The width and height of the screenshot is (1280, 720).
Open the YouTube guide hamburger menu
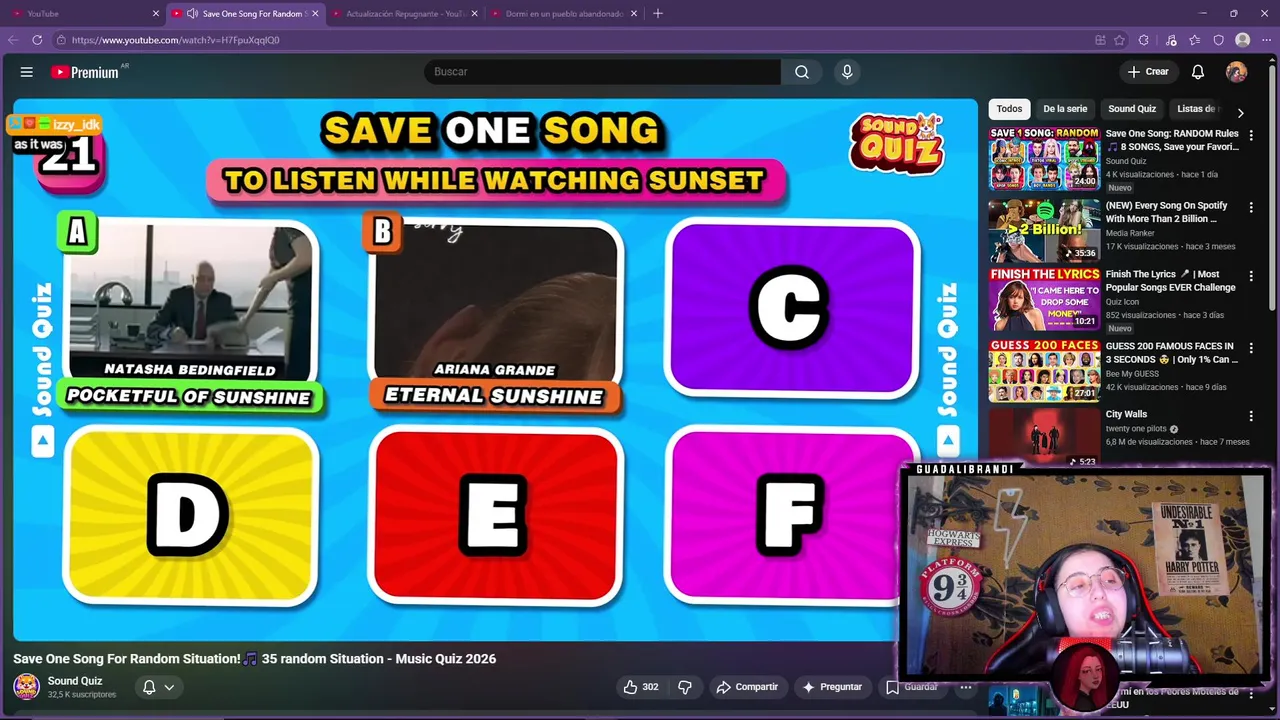[27, 72]
